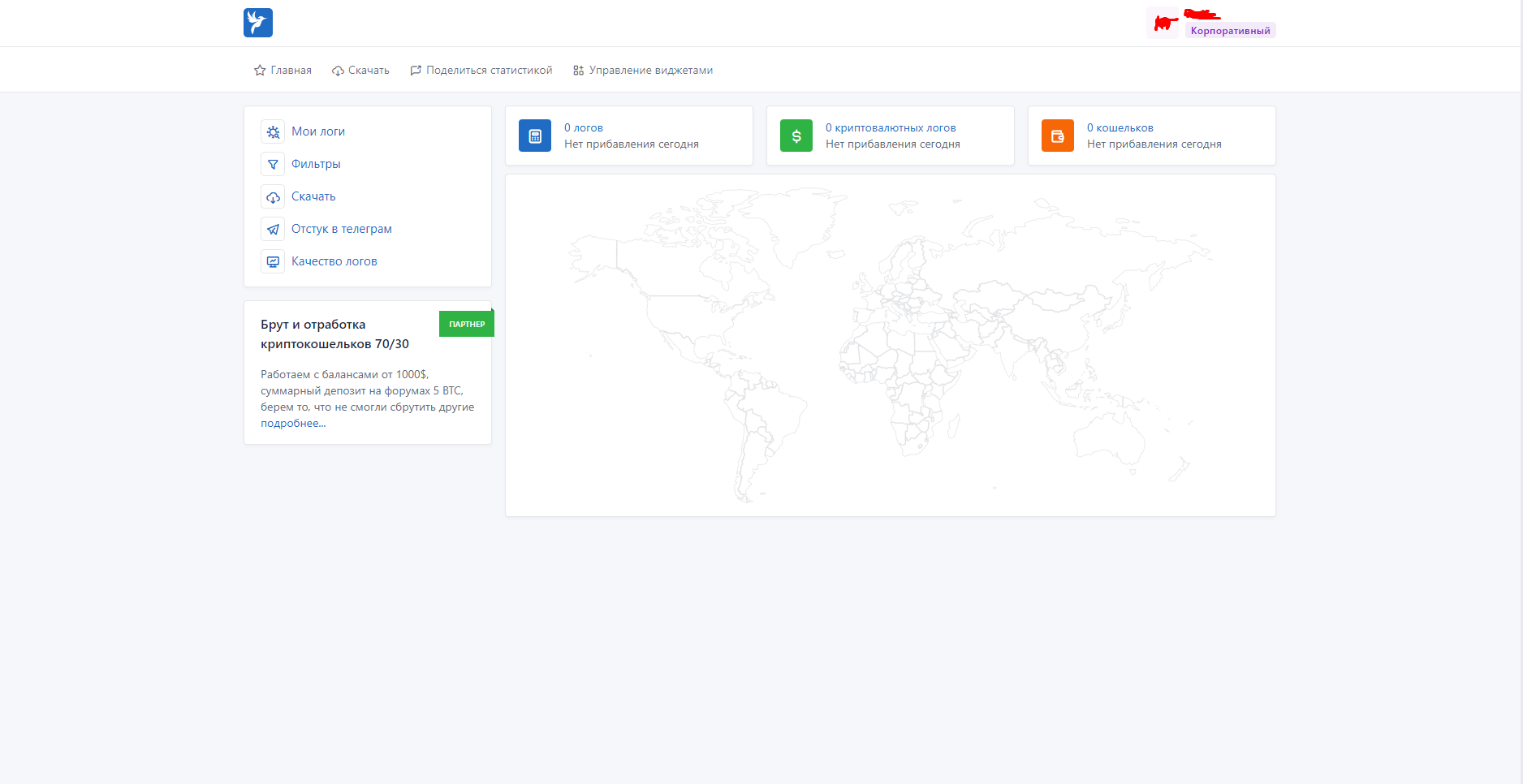
Task: Click the green ПАРТНЕР badge
Action: point(467,324)
